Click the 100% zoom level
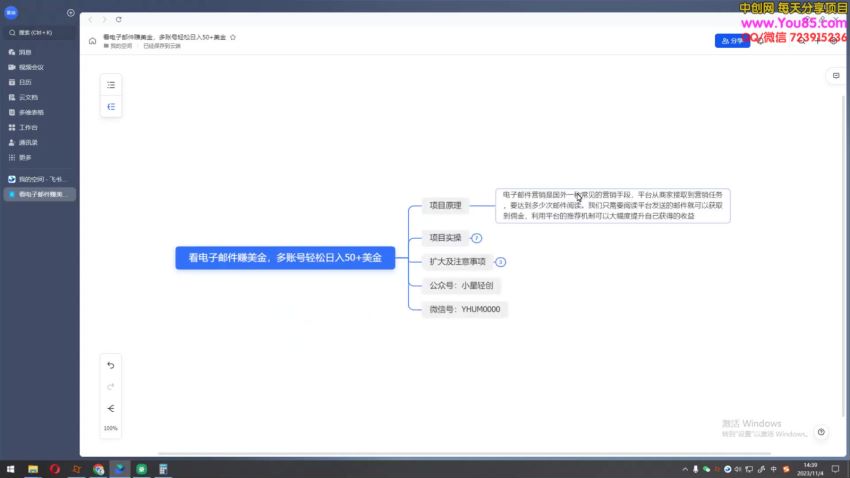Viewport: 850px width, 478px height. tap(111, 428)
